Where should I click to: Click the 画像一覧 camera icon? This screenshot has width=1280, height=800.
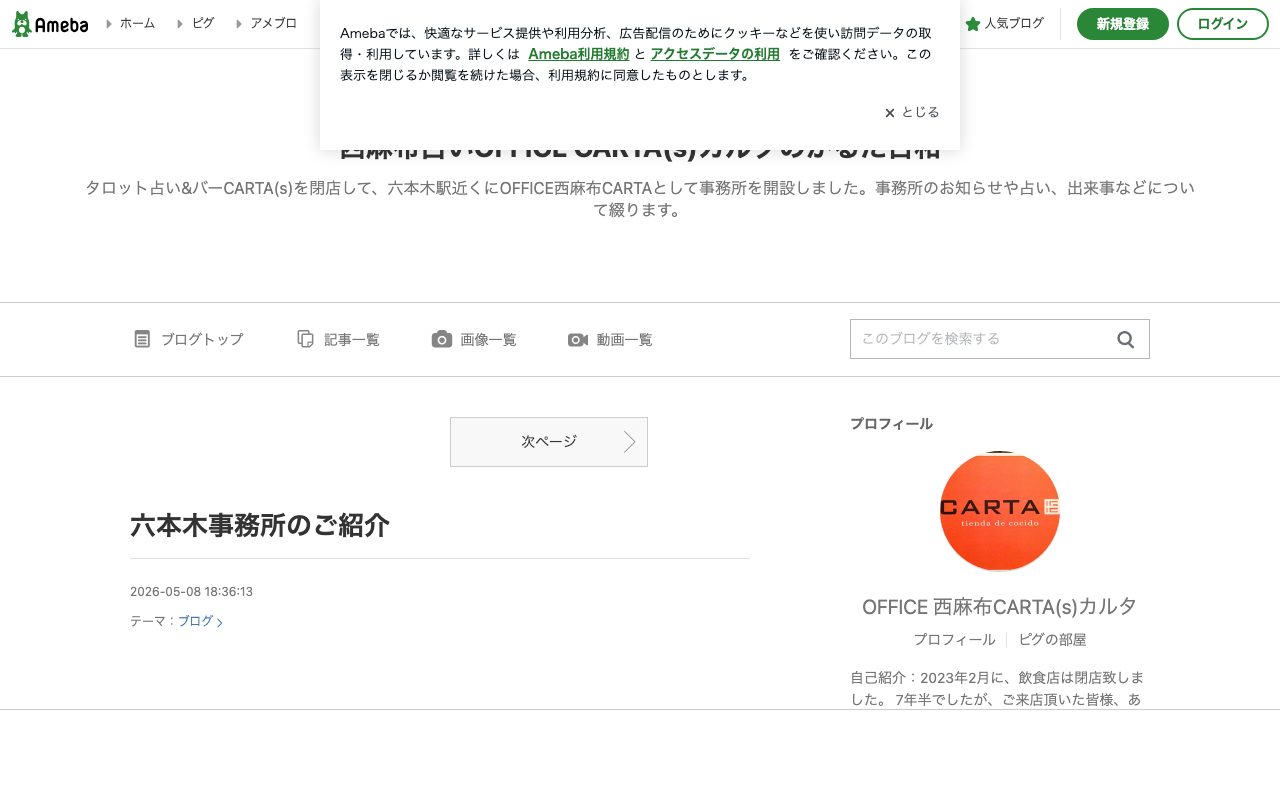pos(442,339)
